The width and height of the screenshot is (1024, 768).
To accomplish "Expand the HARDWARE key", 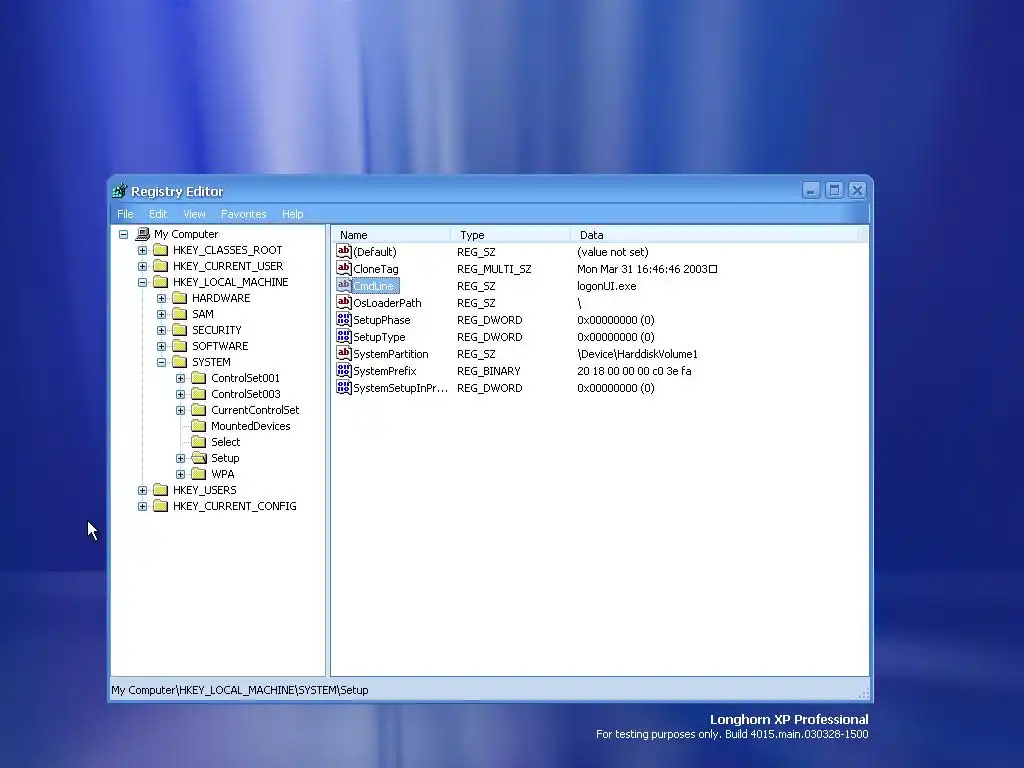I will (161, 298).
